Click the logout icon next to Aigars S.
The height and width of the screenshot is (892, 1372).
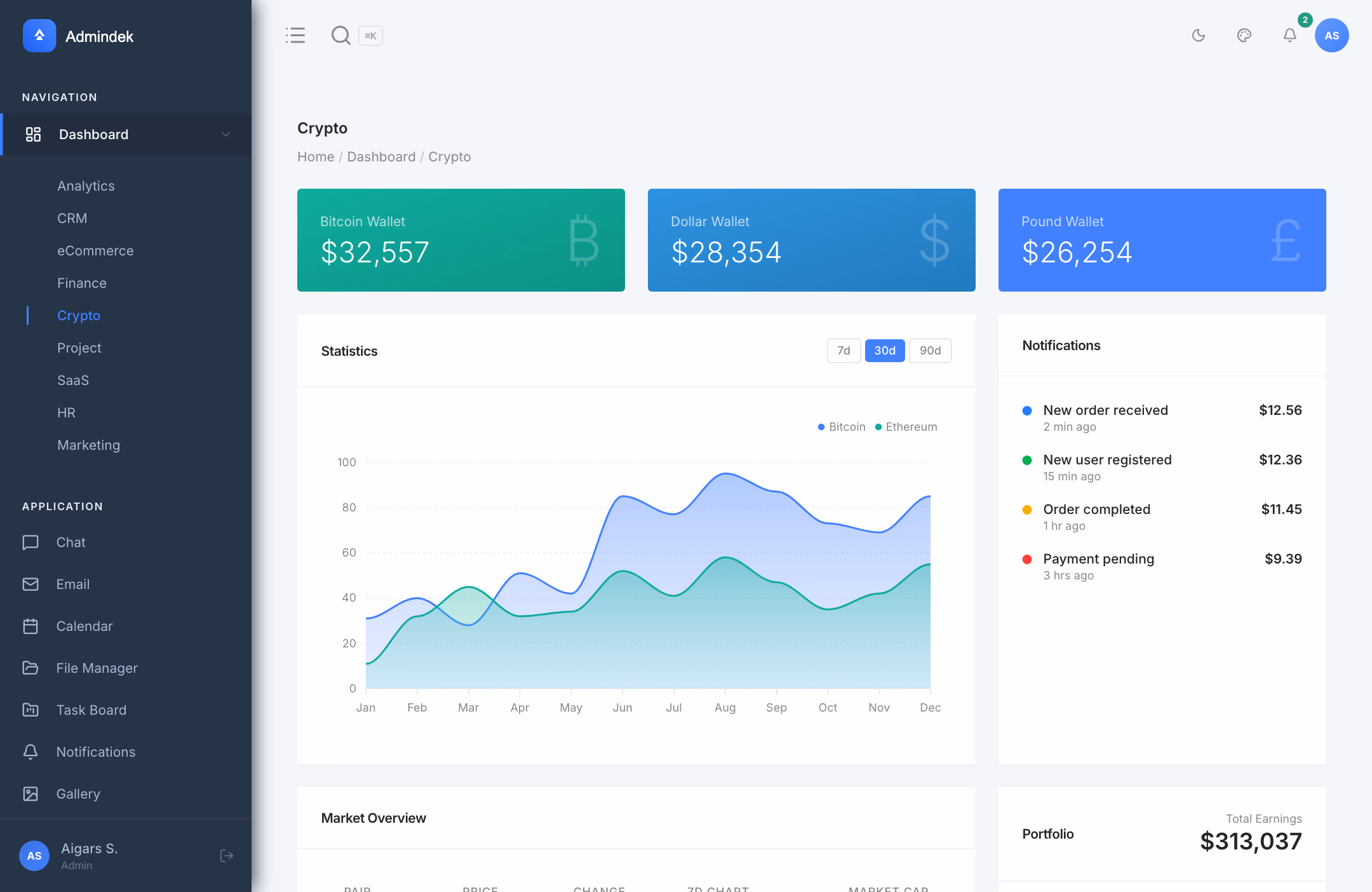(x=227, y=856)
